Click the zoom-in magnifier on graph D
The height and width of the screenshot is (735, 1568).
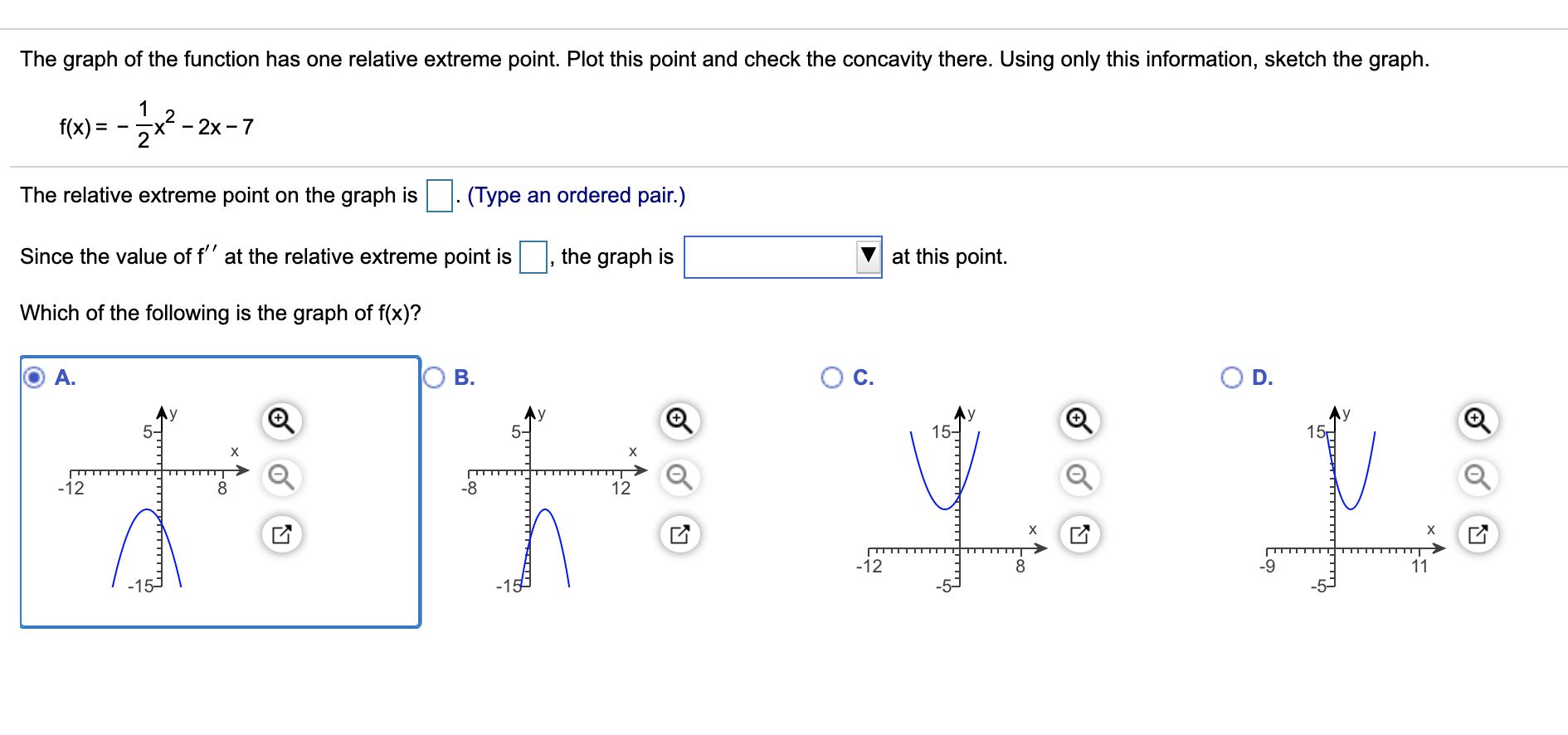[x=1476, y=421]
